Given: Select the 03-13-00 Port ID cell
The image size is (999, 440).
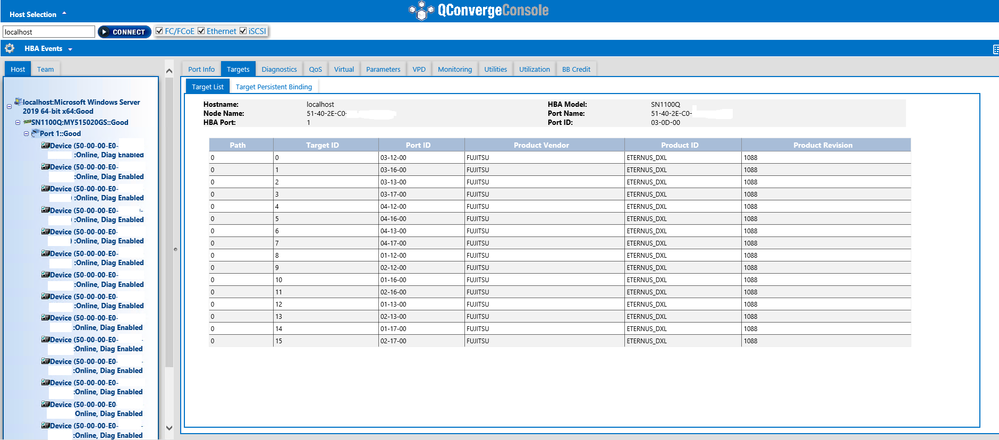Looking at the screenshot, I should click(x=421, y=181).
